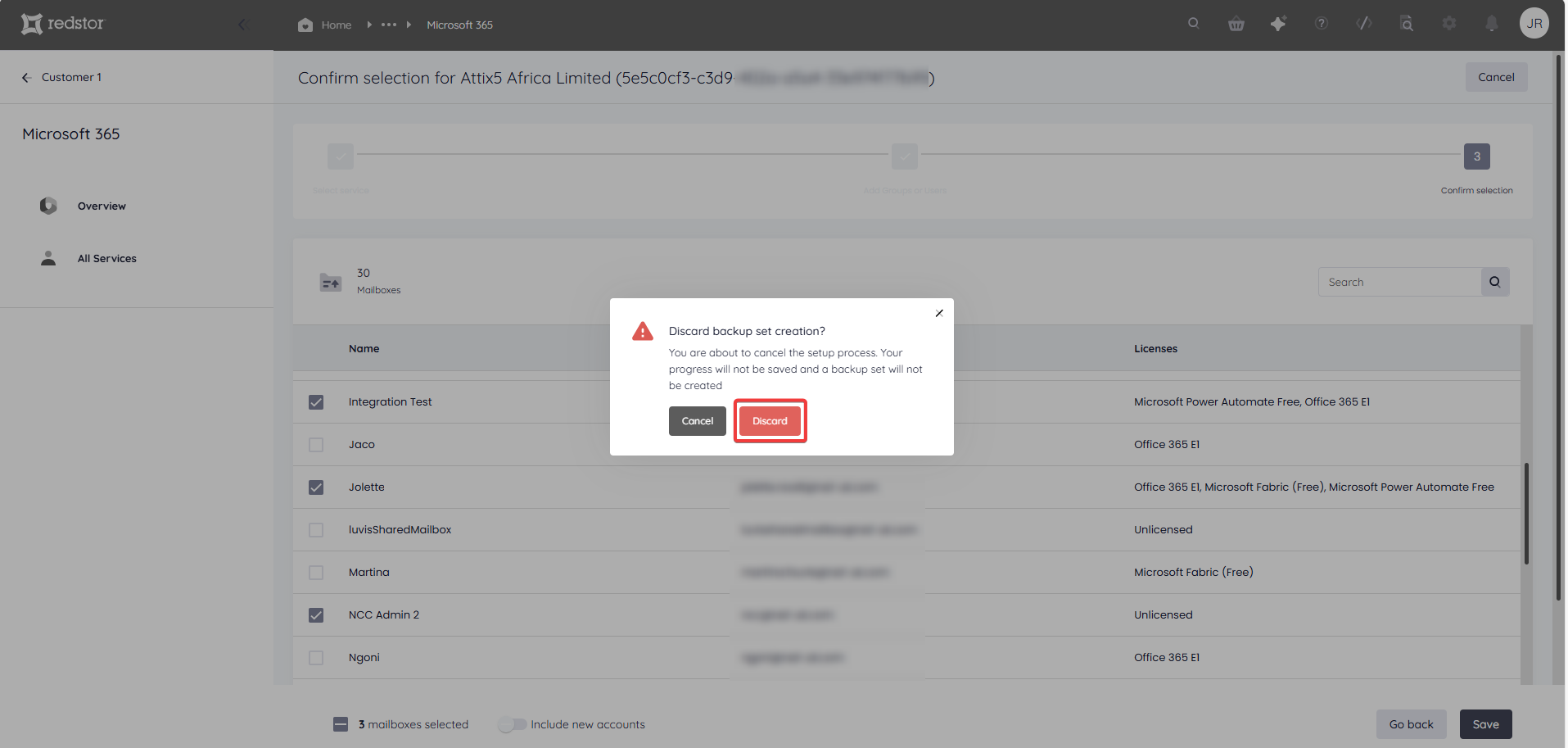
Task: Click the warning triangle icon
Action: pyautogui.click(x=643, y=331)
